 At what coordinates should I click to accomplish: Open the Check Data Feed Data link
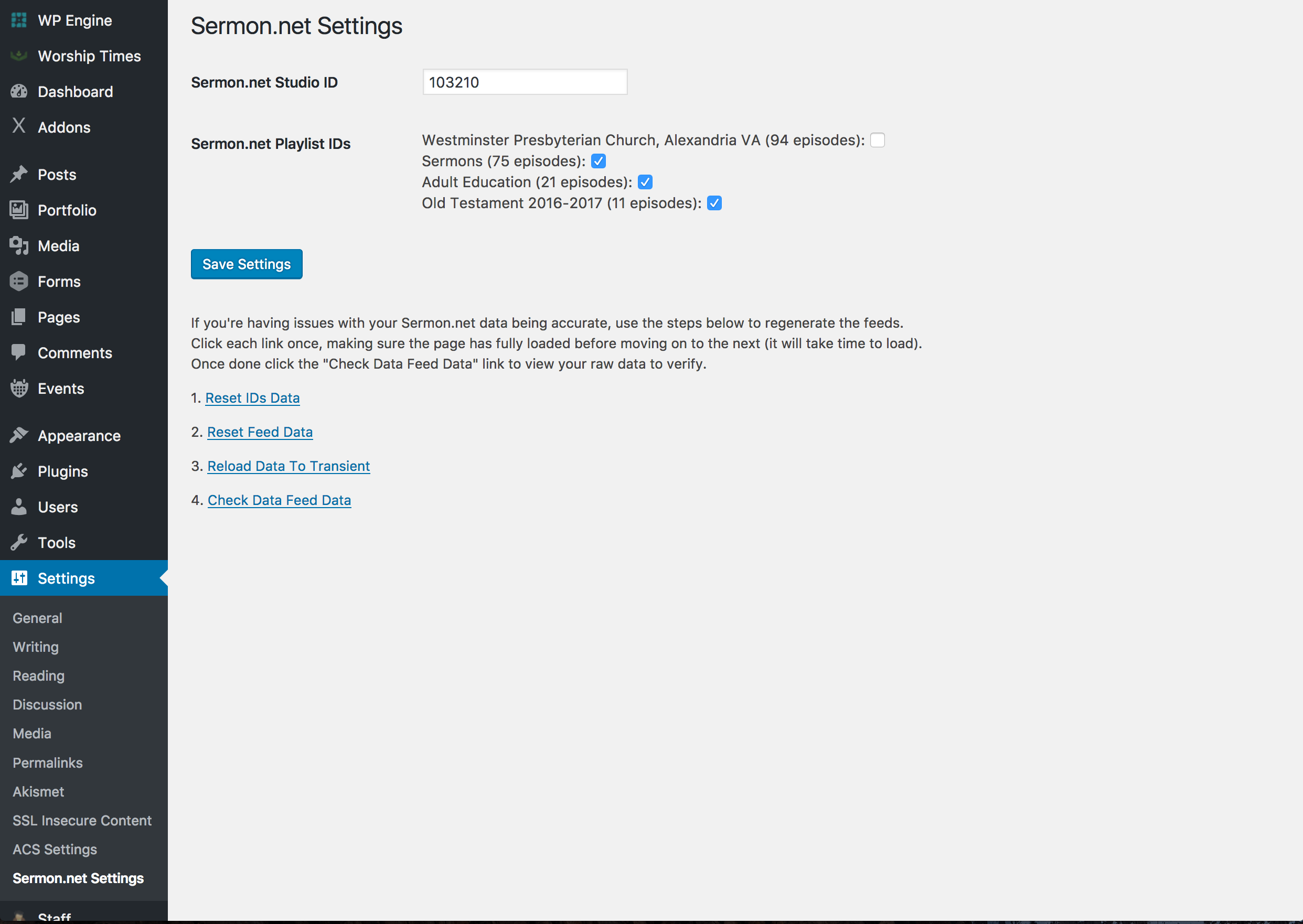pos(280,500)
